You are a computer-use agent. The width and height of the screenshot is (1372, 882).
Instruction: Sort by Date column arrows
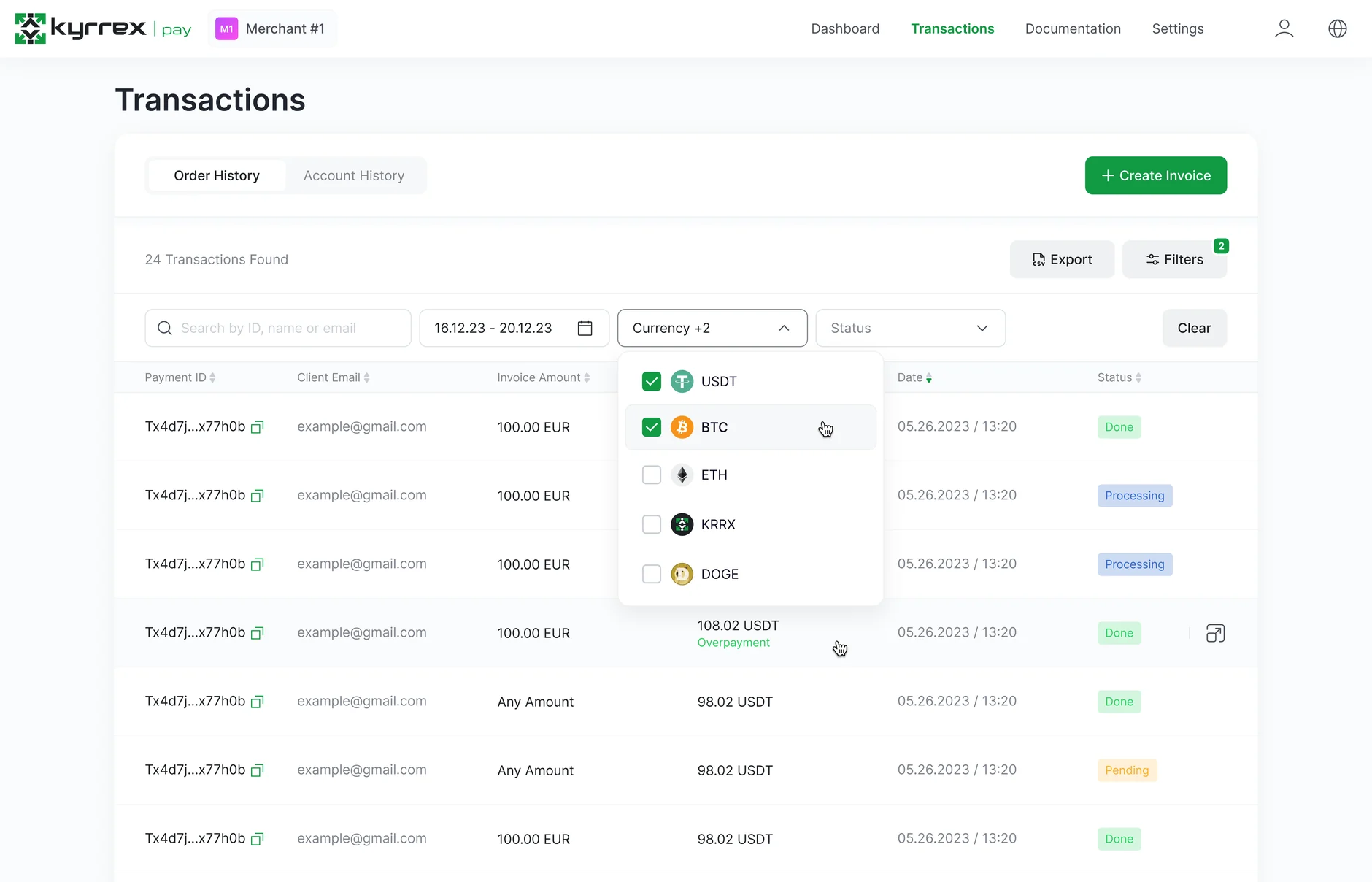[928, 377]
